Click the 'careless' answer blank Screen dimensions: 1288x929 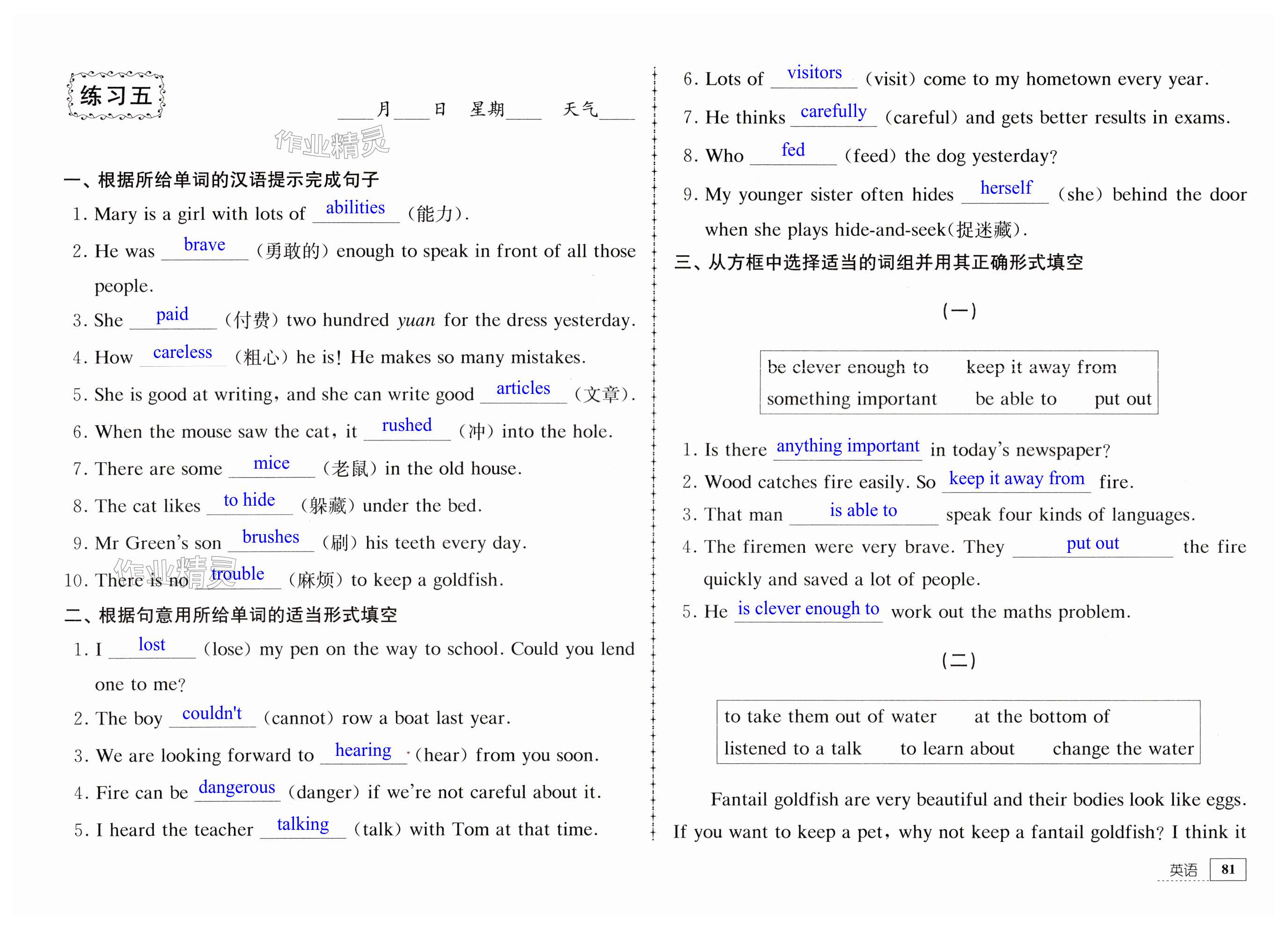coord(183,352)
